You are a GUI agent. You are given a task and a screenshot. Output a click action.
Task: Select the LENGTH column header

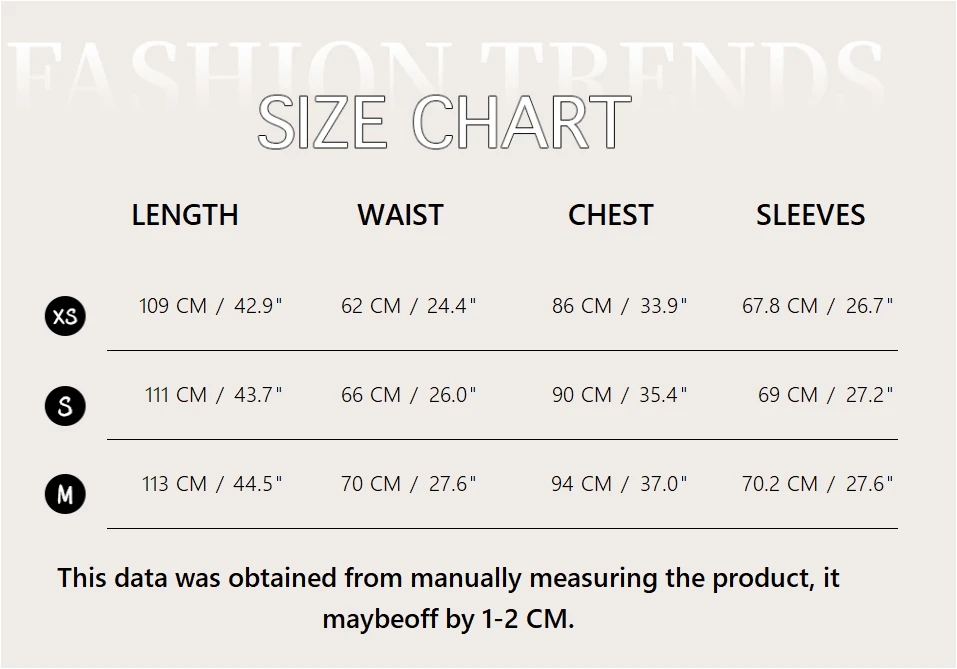pos(185,215)
